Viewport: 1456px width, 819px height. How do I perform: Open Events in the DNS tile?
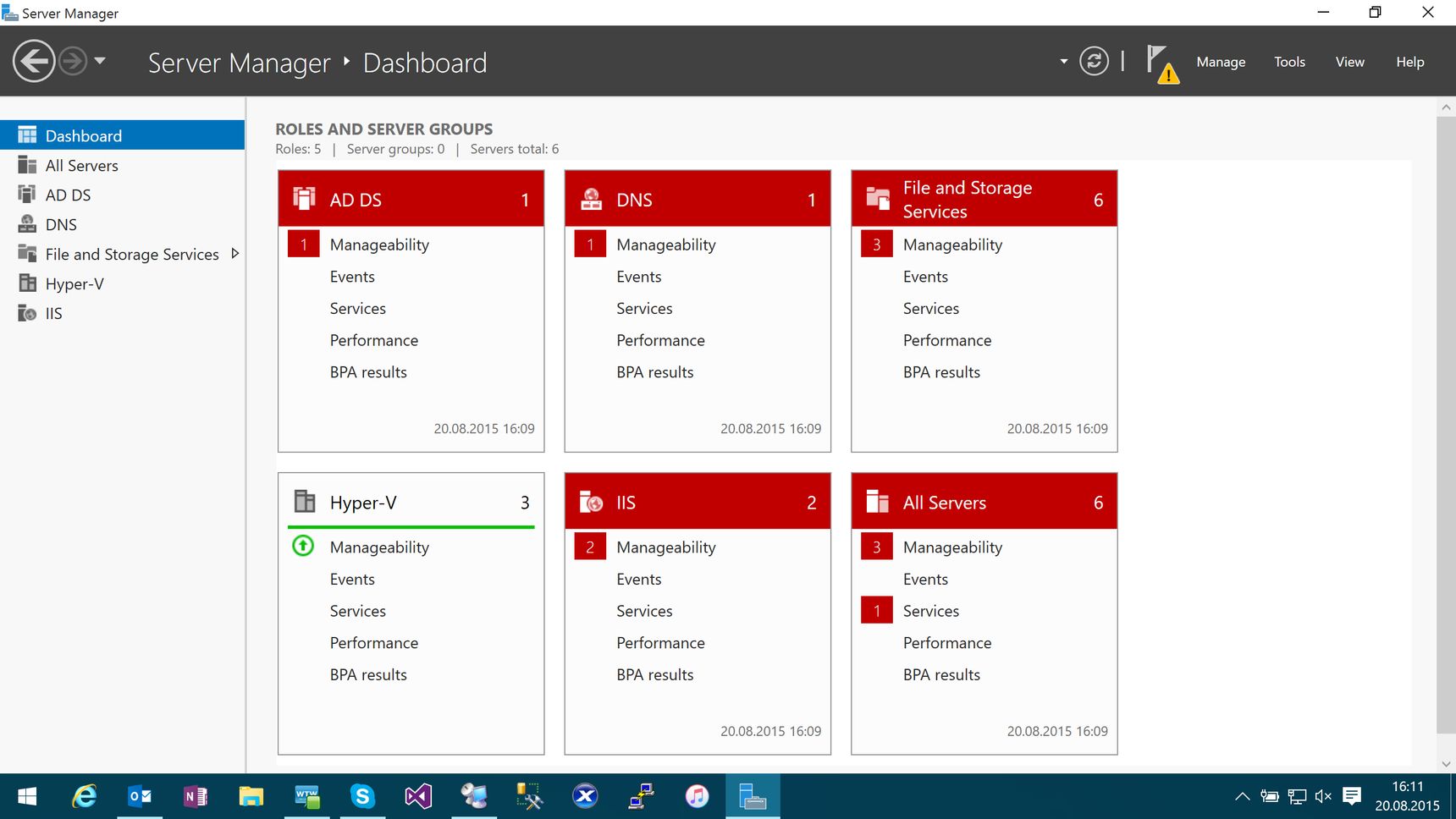click(x=639, y=277)
